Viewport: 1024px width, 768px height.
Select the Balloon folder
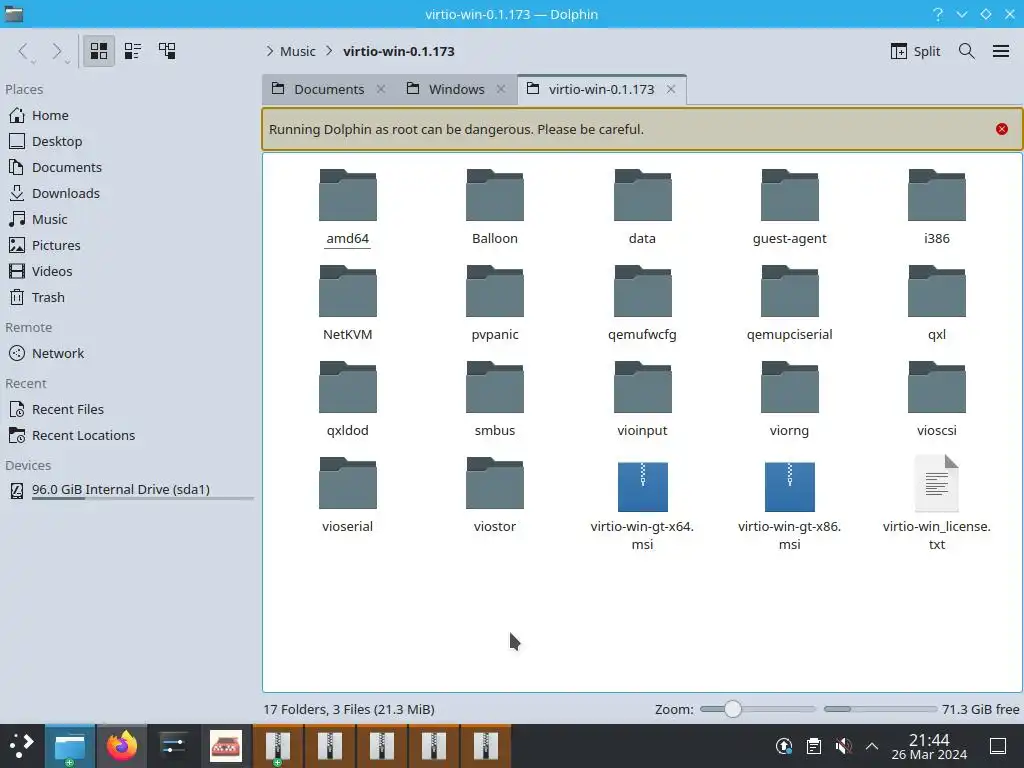[495, 208]
